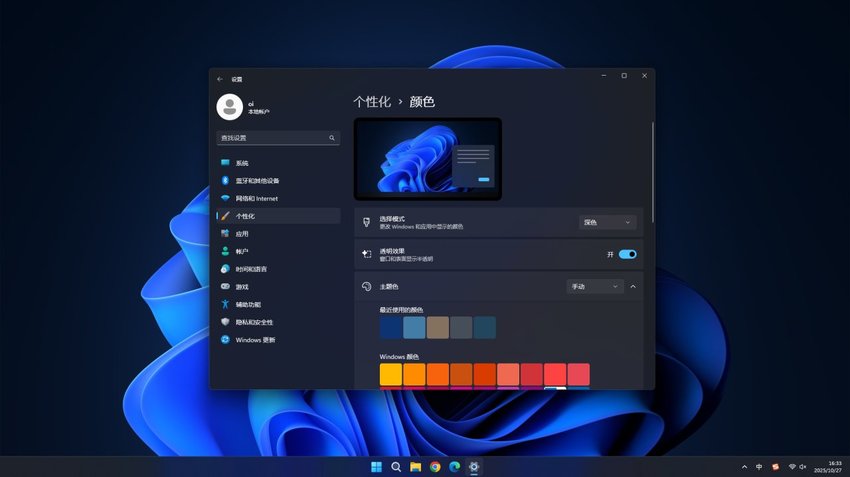The width and height of the screenshot is (850, 477).
Task: Open the accent color dropdown showing 手动
Action: (595, 287)
